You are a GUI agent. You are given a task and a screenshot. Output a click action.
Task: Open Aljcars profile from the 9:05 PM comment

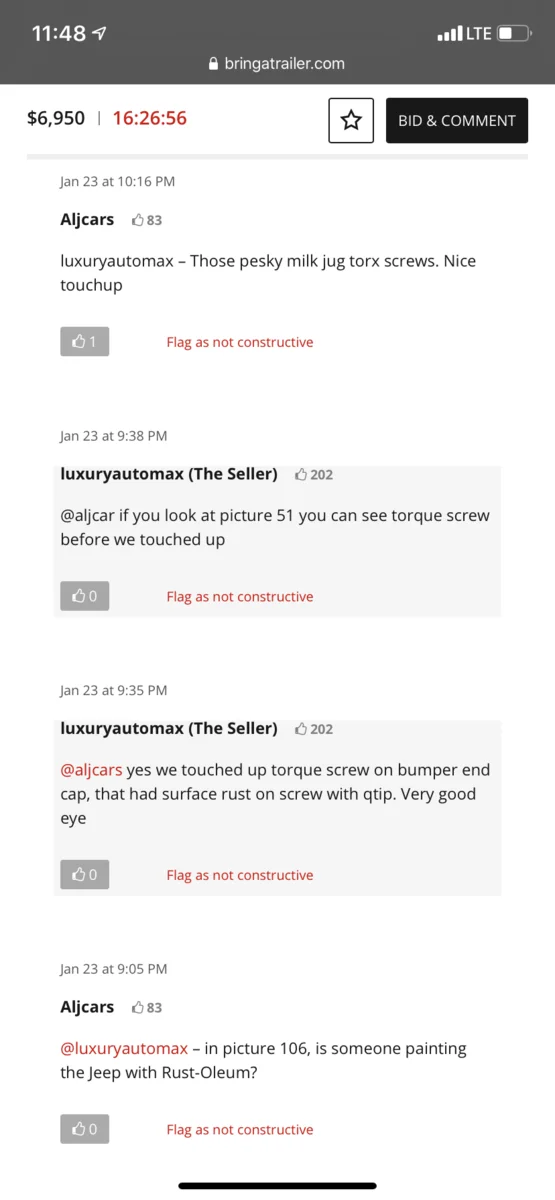(87, 1007)
